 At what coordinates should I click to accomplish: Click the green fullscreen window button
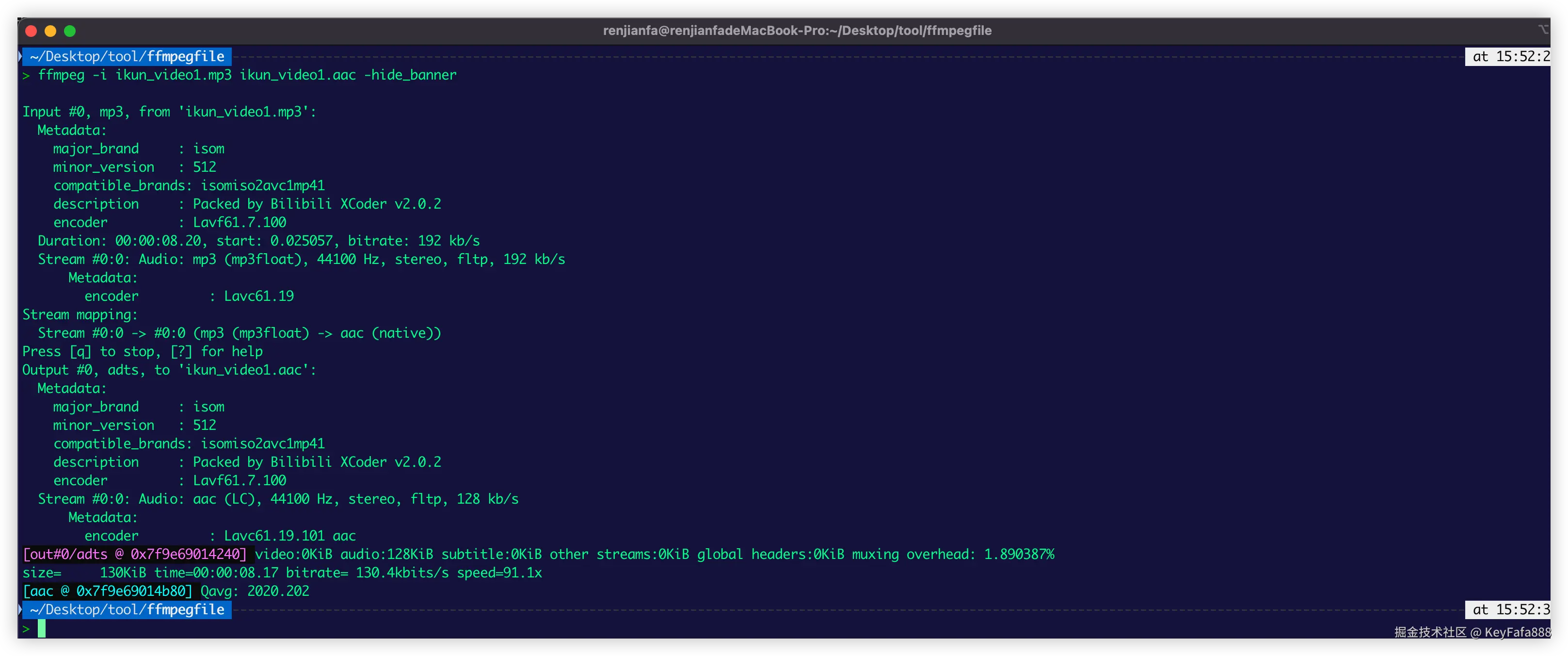coord(70,31)
